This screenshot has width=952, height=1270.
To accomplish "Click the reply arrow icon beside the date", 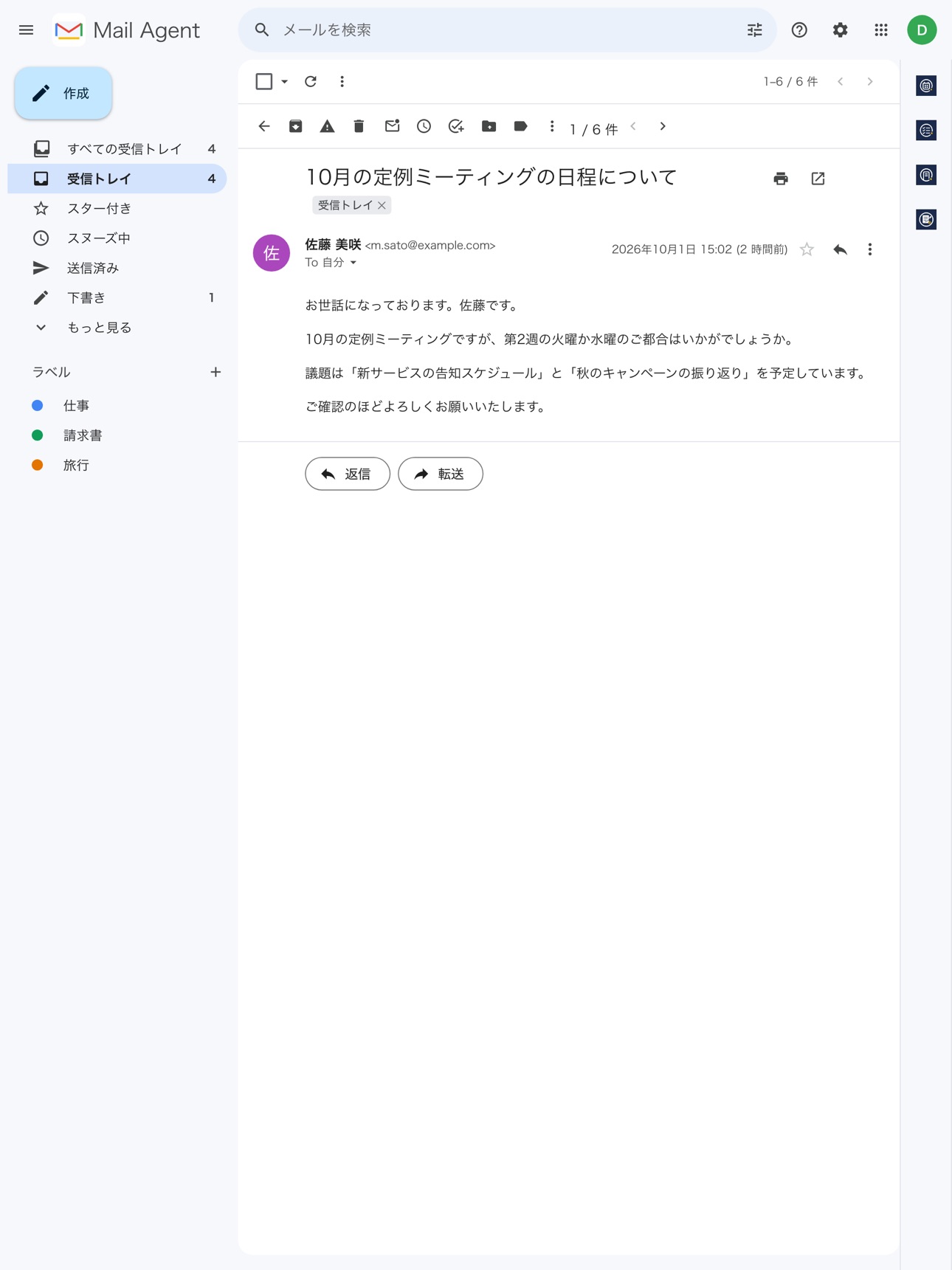I will (x=840, y=249).
